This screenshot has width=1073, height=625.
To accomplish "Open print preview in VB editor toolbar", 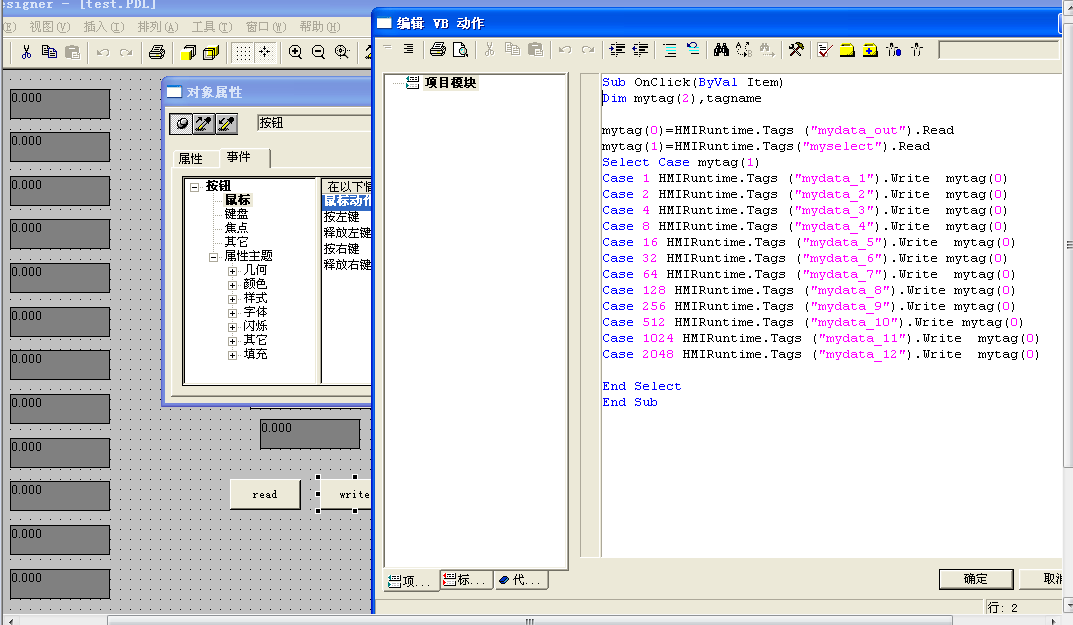I will [x=459, y=50].
